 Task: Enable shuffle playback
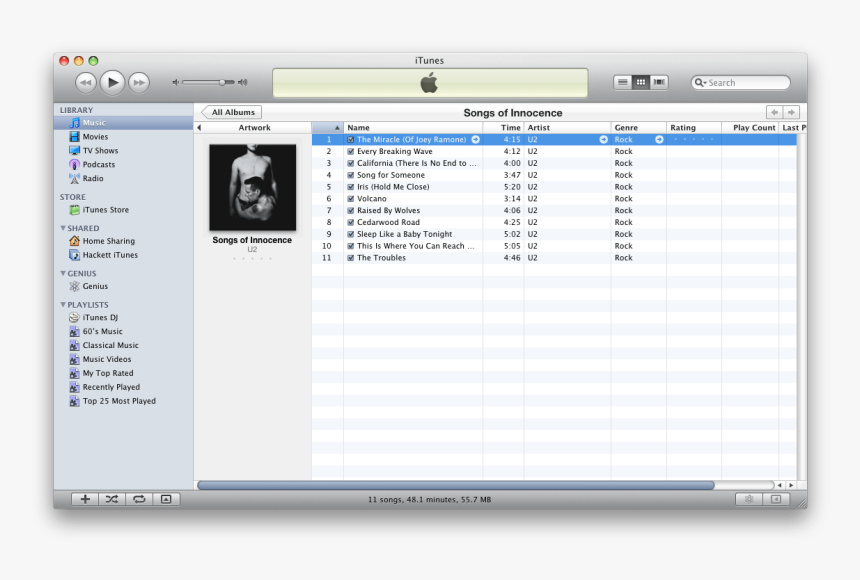pyautogui.click(x=111, y=499)
